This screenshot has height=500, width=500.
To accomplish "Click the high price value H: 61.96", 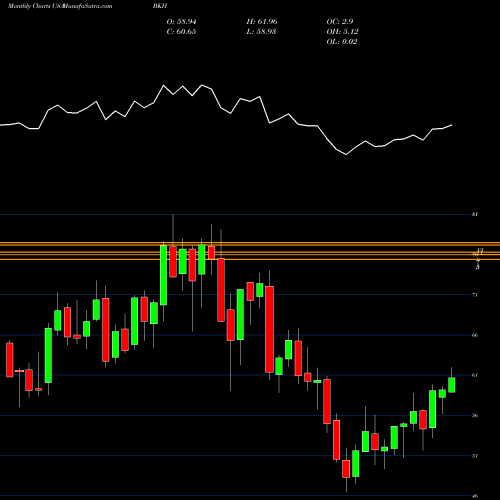I will click(x=262, y=21).
